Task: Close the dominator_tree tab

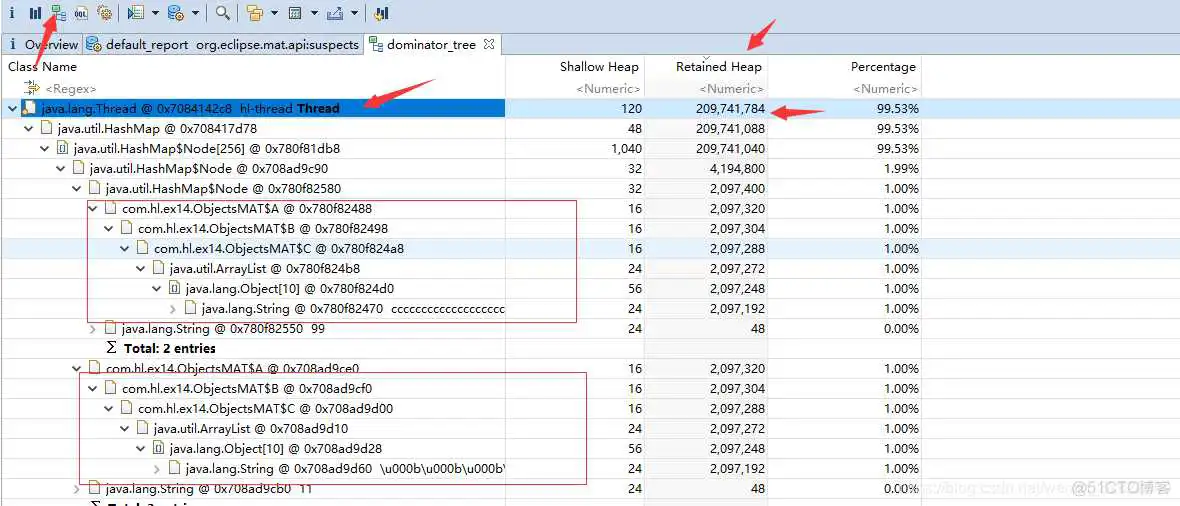Action: point(489,44)
